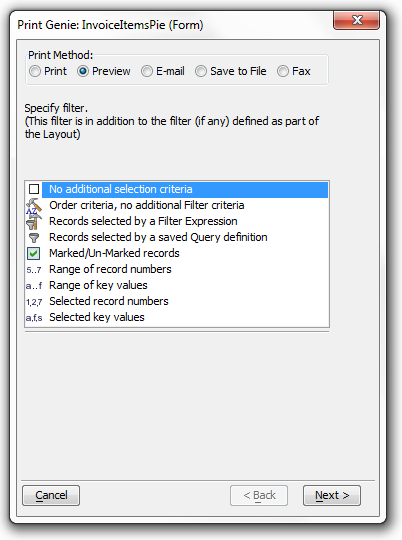Click the a..f key range icon
Screen dimensions: 402x540
[x=34, y=286]
